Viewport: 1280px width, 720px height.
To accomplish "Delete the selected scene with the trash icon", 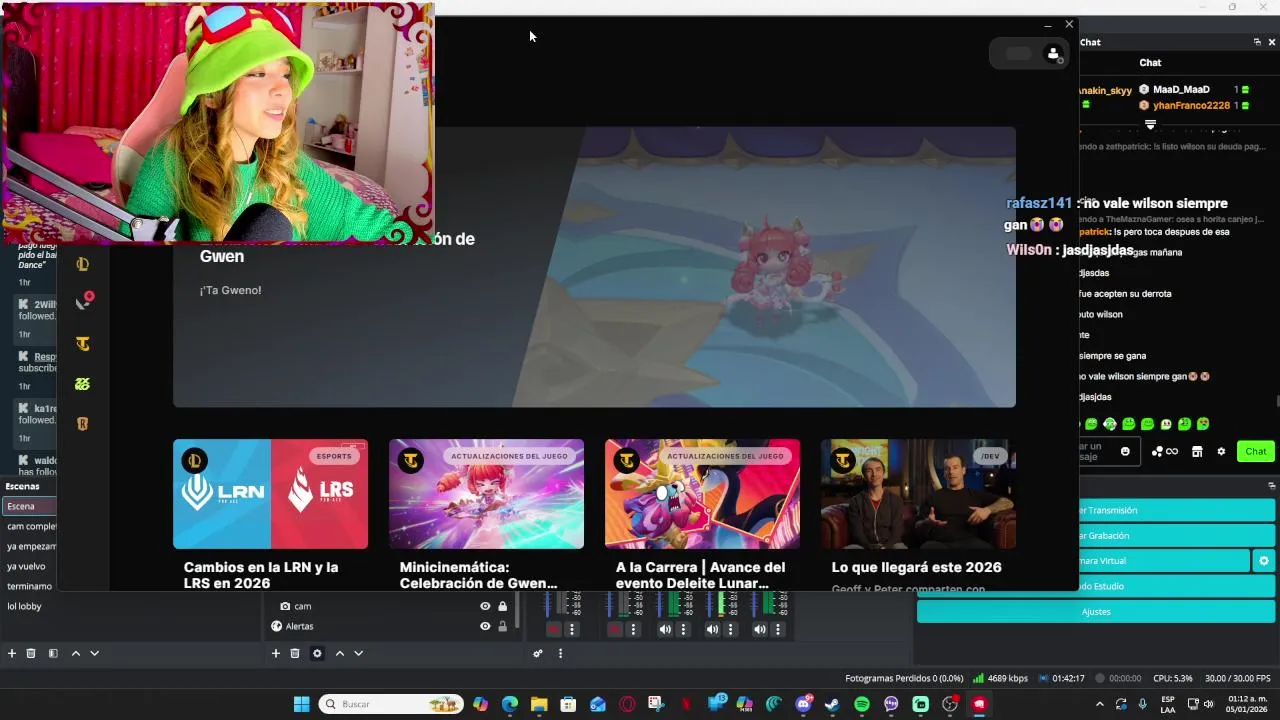I will pos(31,653).
